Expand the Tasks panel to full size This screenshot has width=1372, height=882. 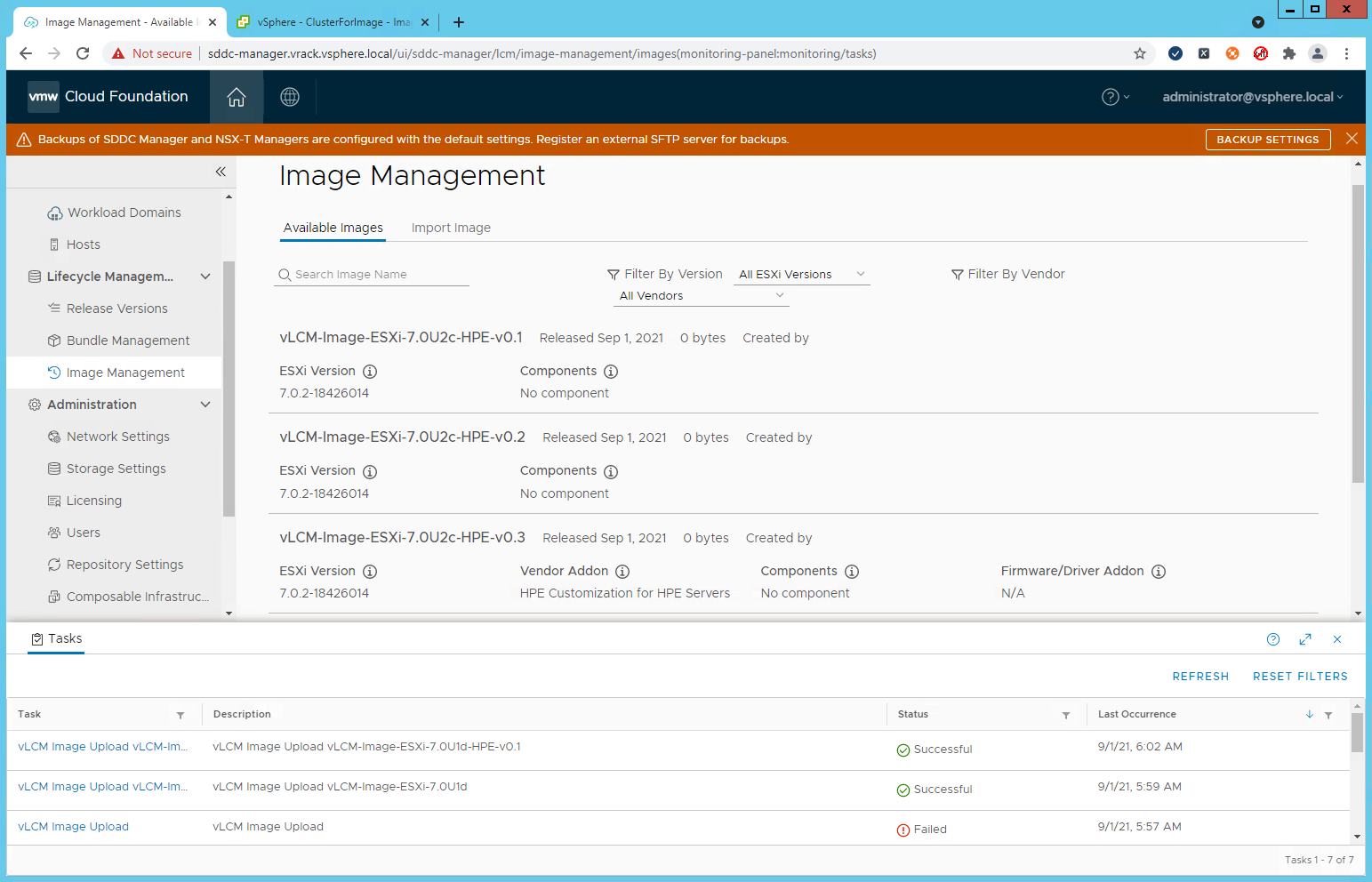tap(1305, 639)
